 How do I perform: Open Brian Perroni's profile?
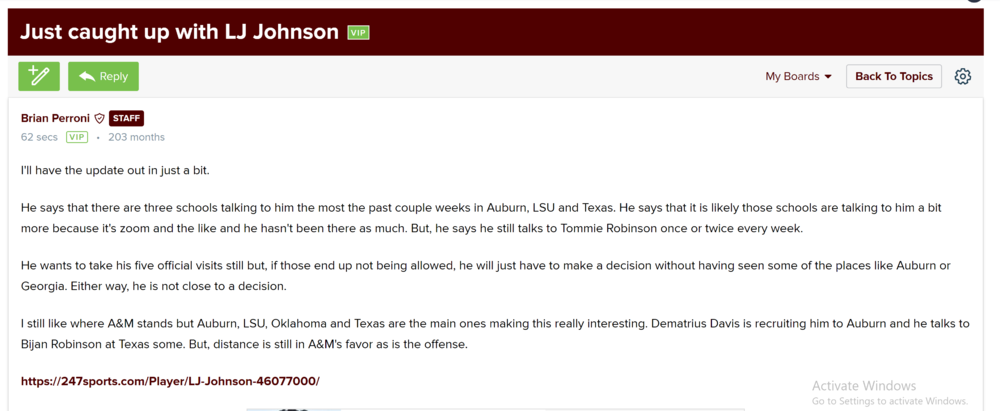tap(55, 118)
